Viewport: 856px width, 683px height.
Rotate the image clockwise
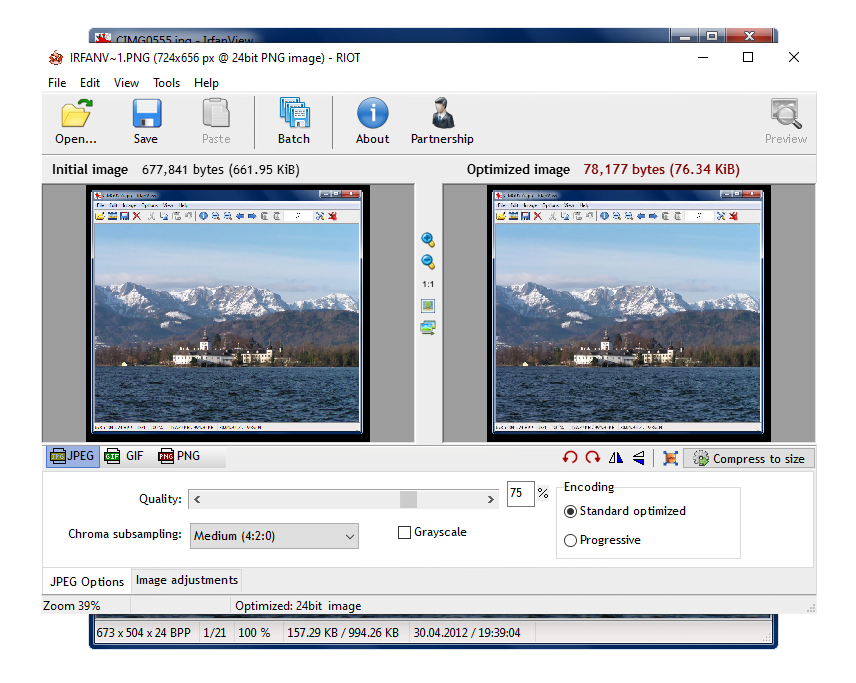click(x=593, y=458)
